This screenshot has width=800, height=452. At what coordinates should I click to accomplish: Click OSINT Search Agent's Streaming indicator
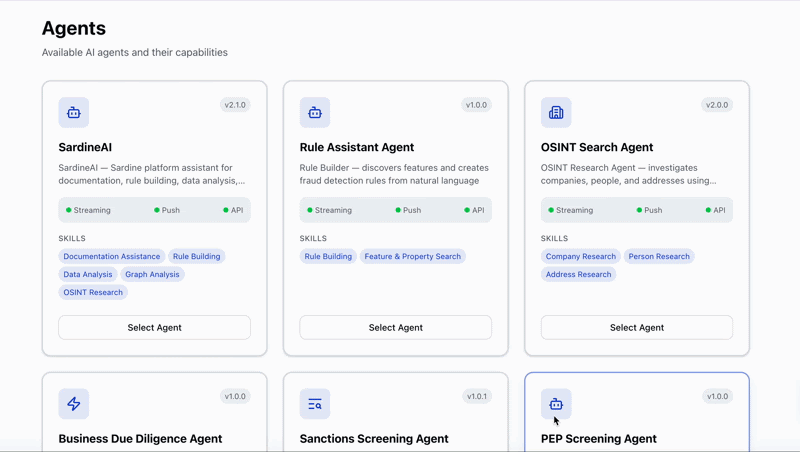tap(571, 210)
